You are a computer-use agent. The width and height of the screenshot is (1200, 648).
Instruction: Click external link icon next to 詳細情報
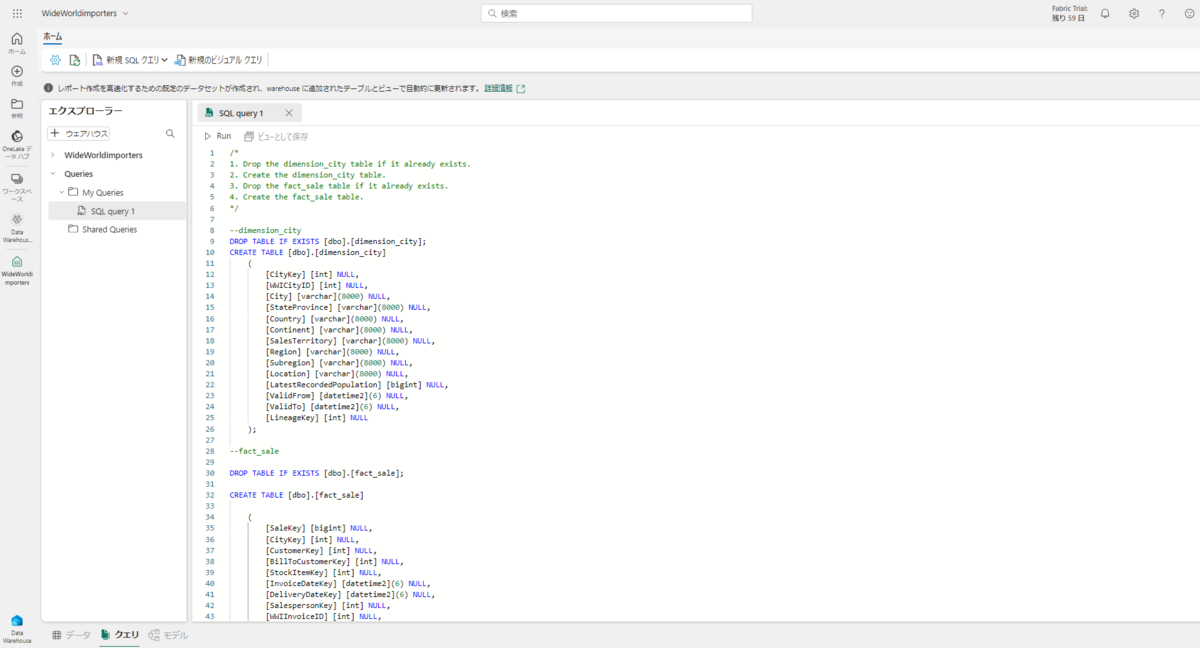click(521, 88)
